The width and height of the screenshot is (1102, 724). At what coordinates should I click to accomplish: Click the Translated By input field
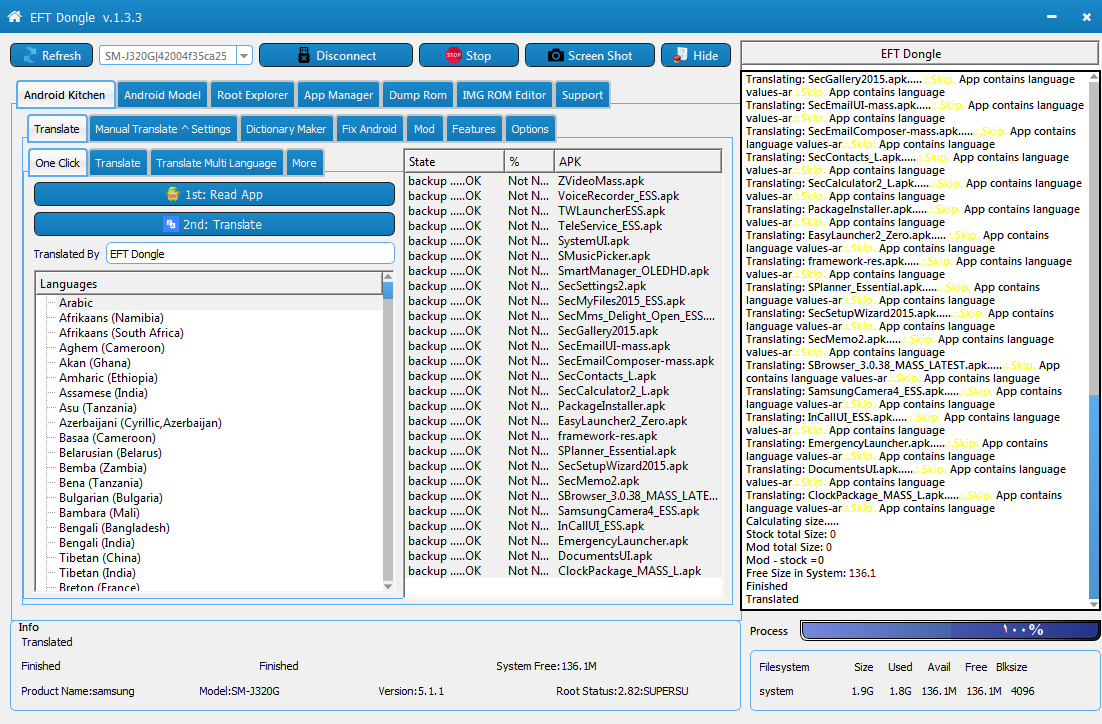click(250, 254)
